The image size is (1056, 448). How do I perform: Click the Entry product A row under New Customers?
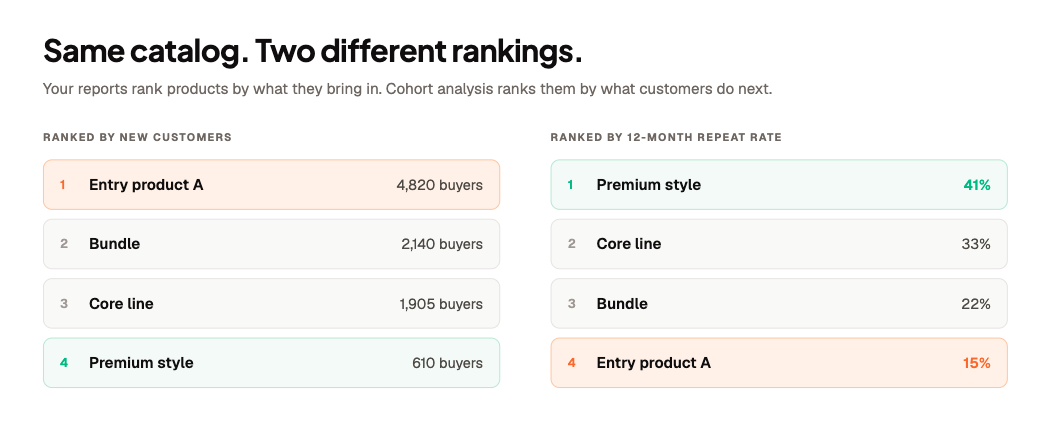(271, 185)
